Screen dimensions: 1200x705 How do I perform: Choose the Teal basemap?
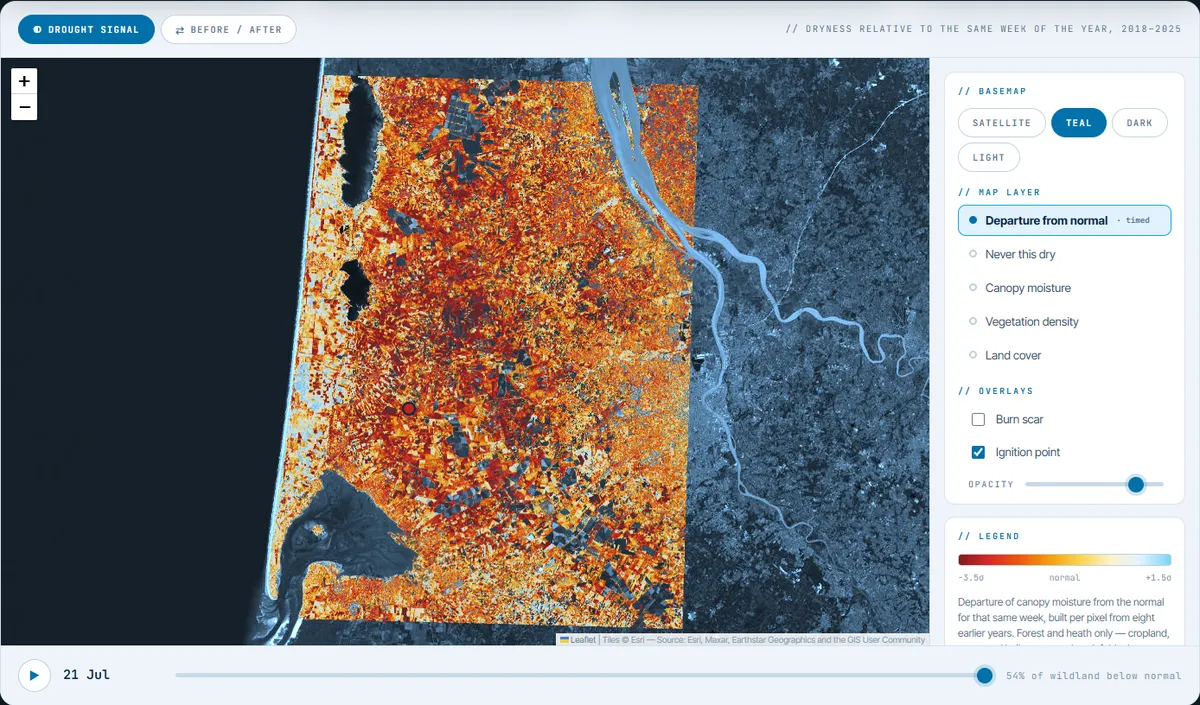click(1078, 123)
